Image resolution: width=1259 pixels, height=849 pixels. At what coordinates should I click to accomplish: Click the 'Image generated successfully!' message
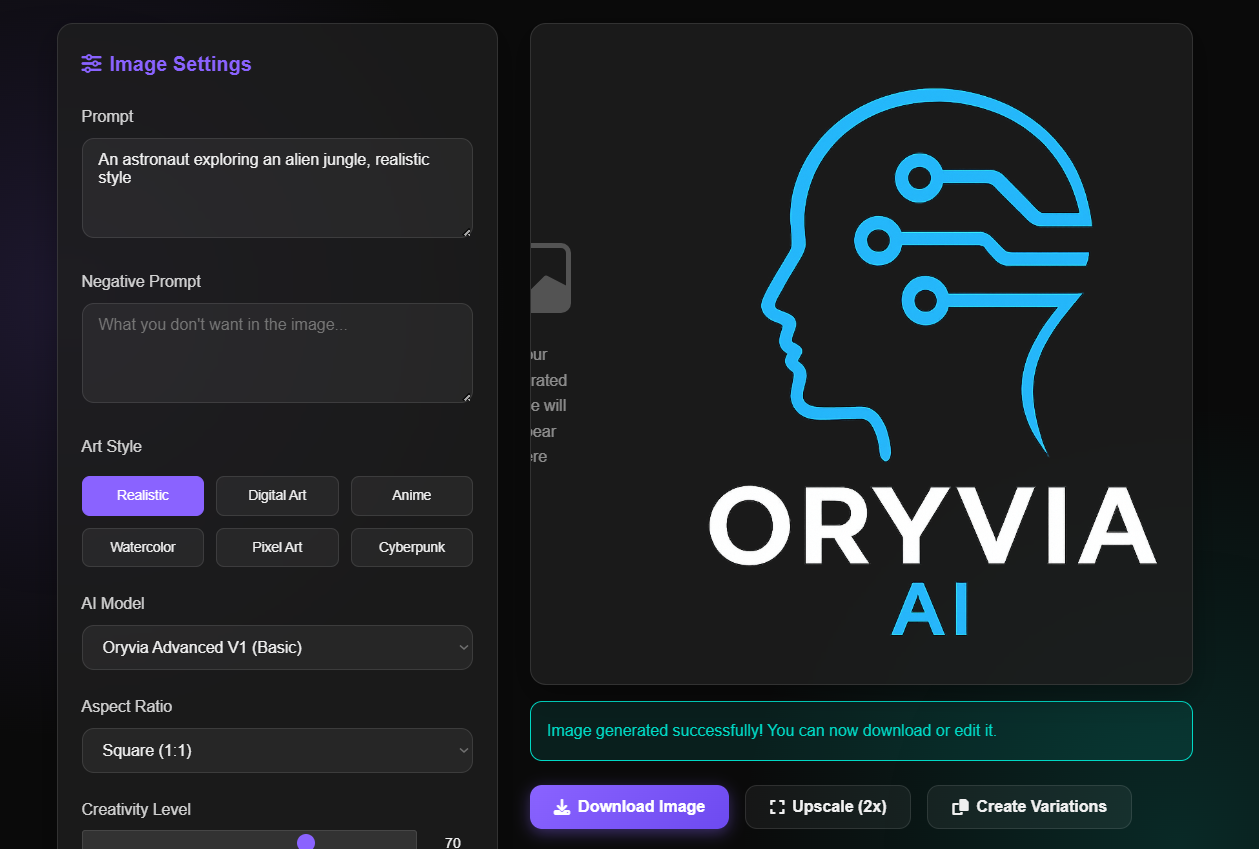click(772, 731)
